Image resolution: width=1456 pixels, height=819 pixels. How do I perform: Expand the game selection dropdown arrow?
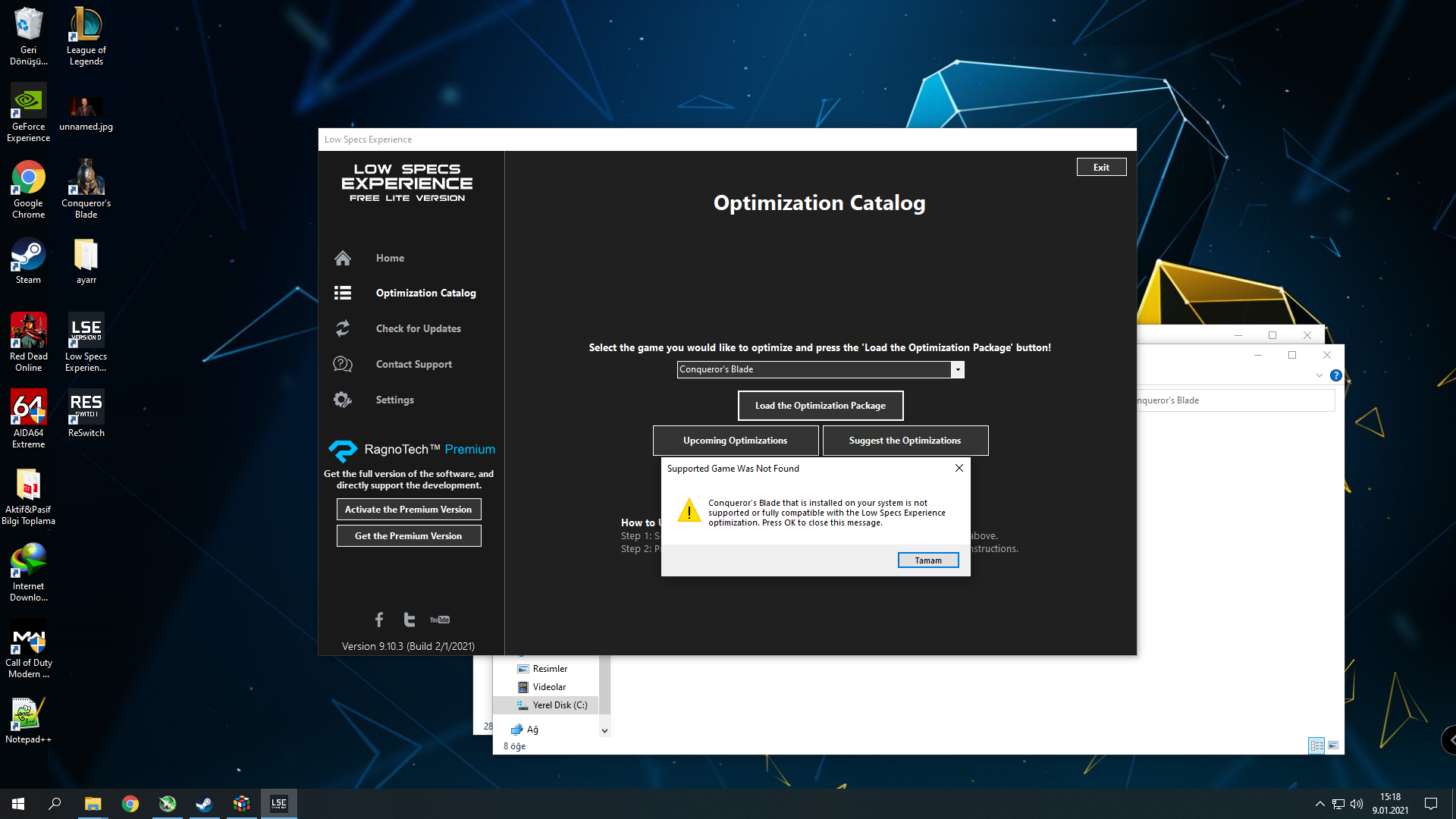tap(958, 369)
